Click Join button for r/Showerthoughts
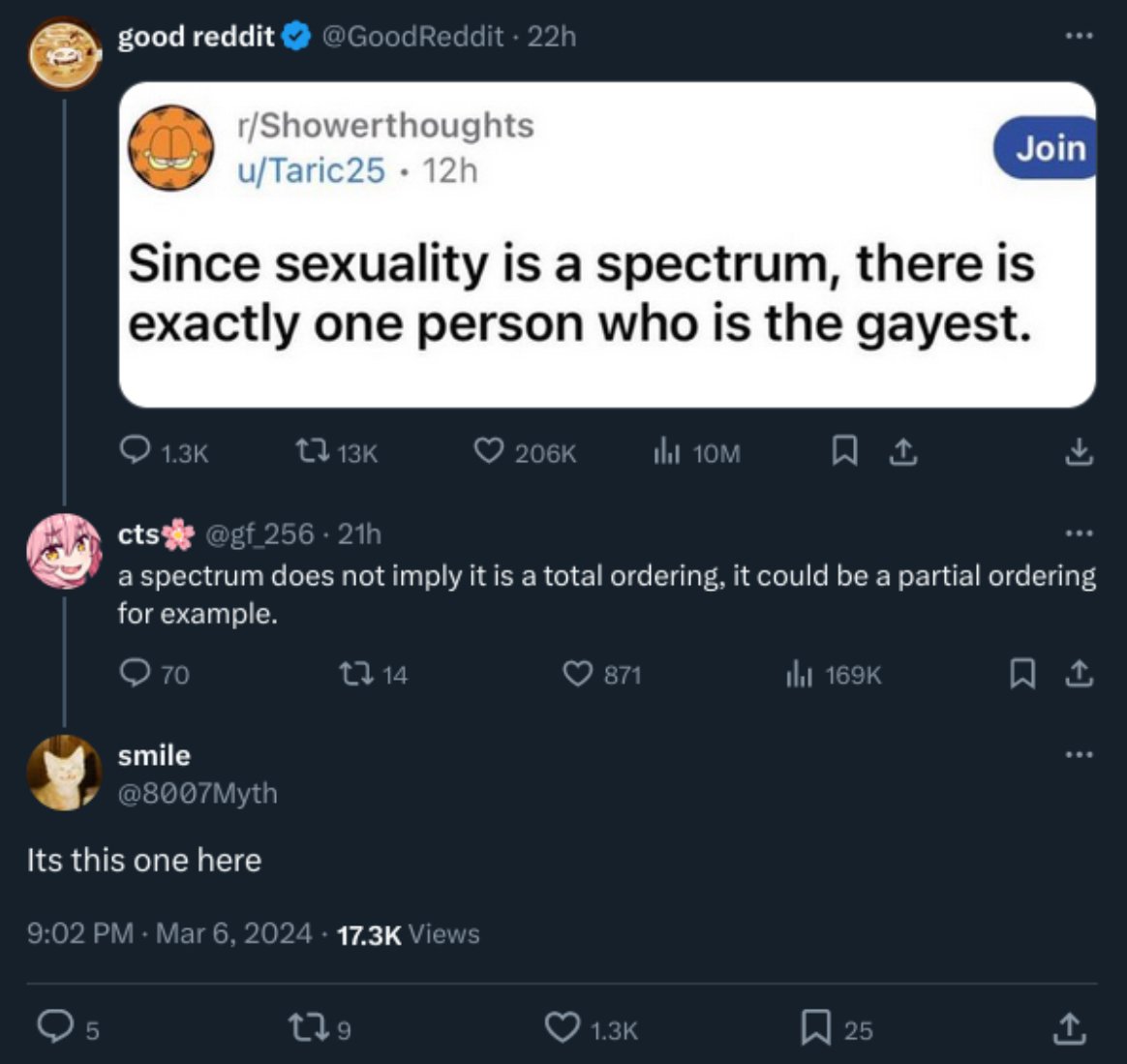Screen dimensions: 1127x1064 pos(1046,147)
